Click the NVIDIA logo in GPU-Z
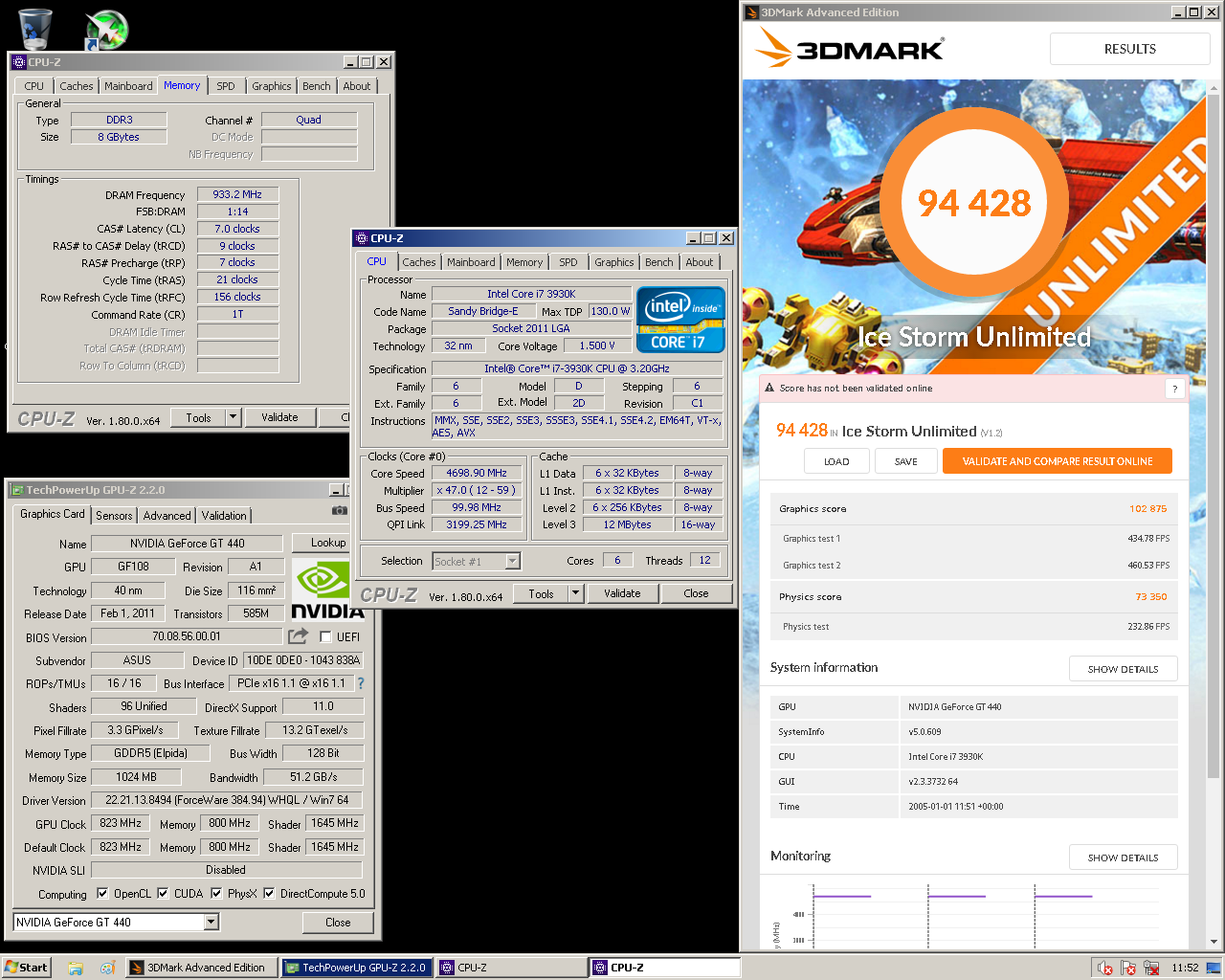Screen dimensions: 1225x980 pos(326,589)
